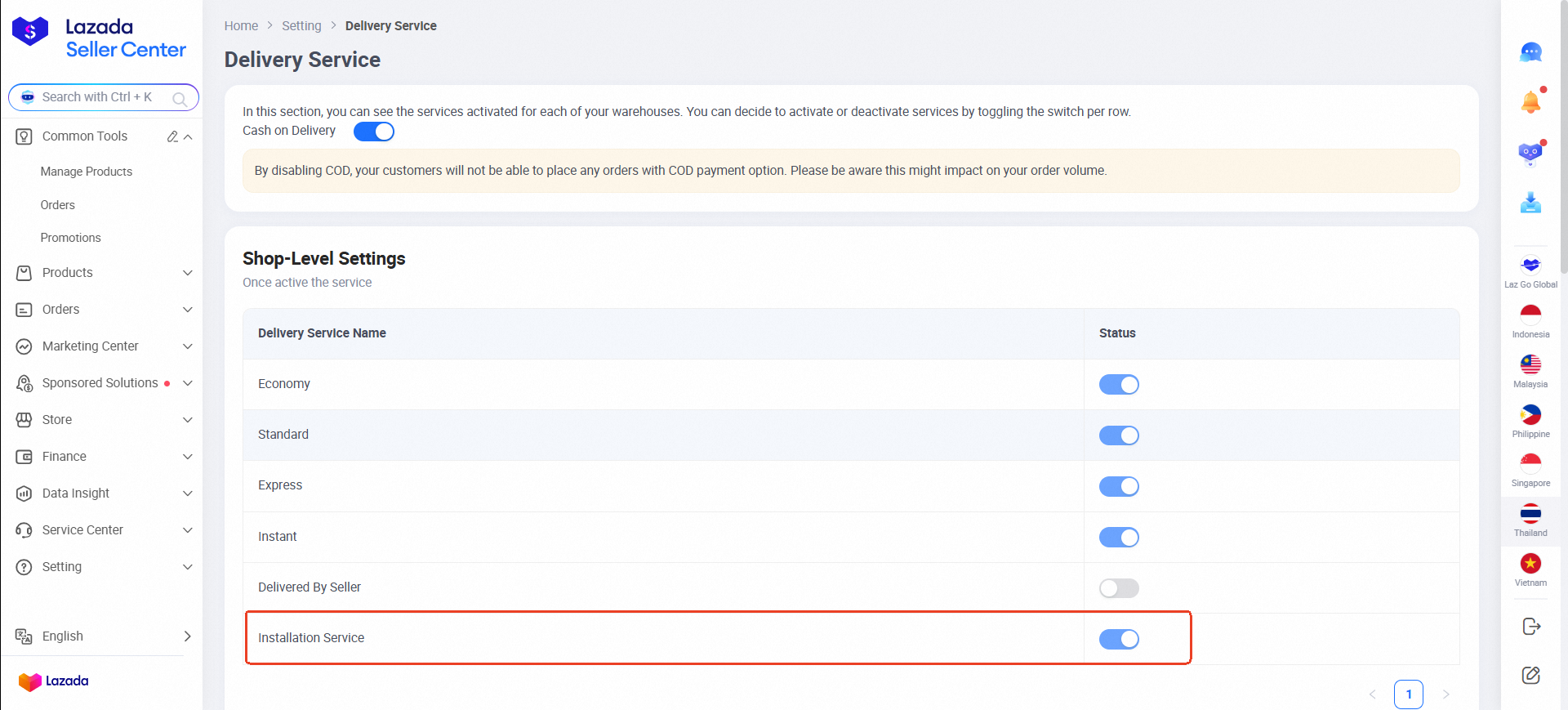
Task: Select the Vietnam flag icon
Action: (x=1530, y=564)
